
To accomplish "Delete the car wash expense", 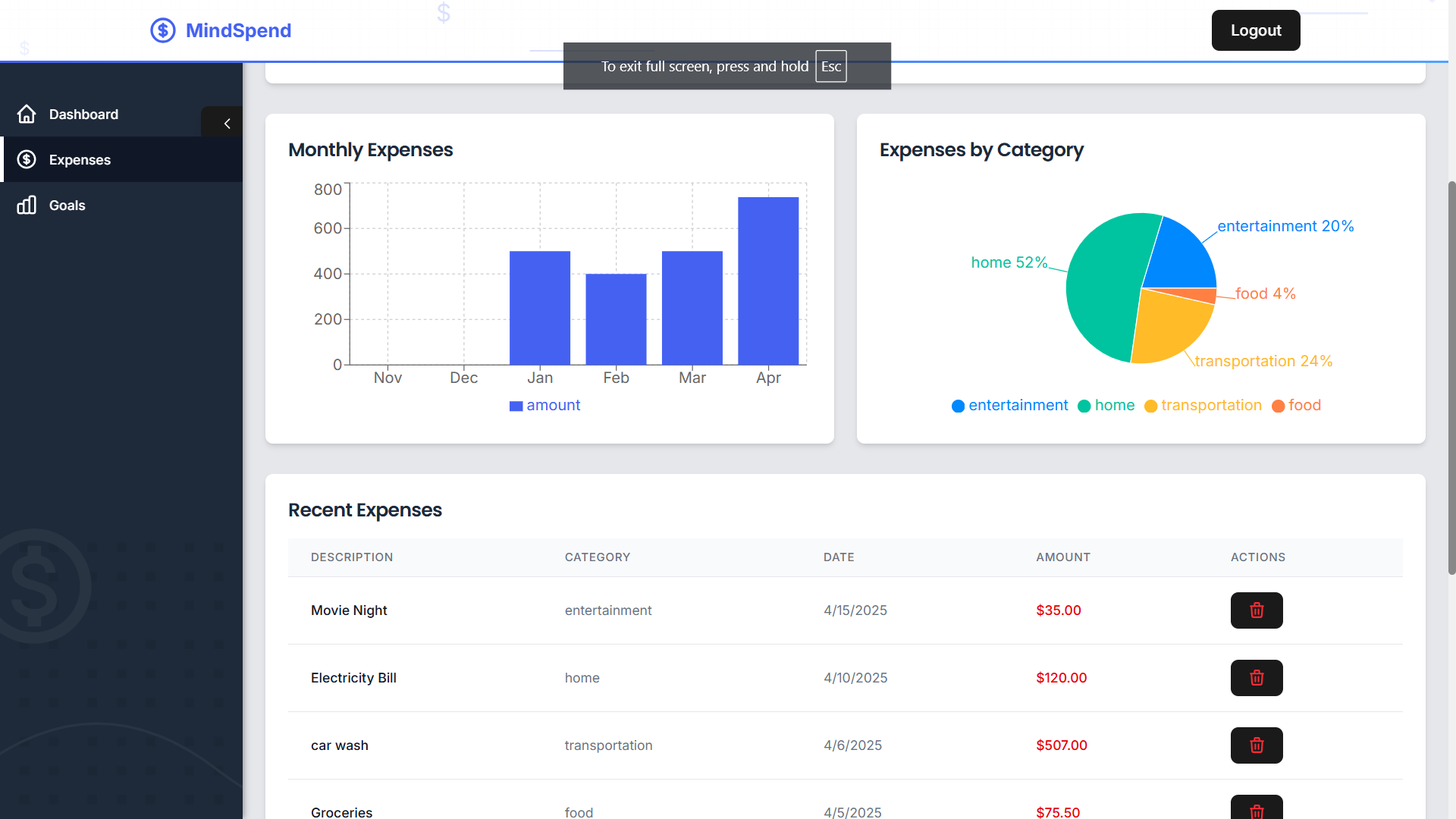I will point(1256,745).
